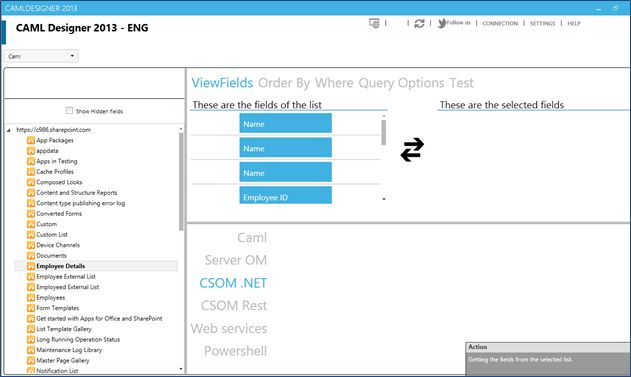Click the Documents list icon
This screenshot has height=377, width=631.
click(x=31, y=255)
